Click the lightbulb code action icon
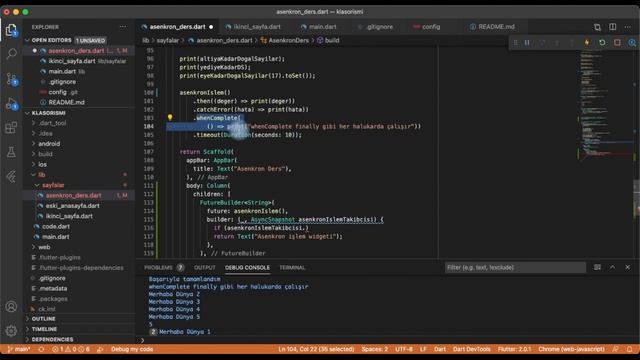 coord(170,118)
